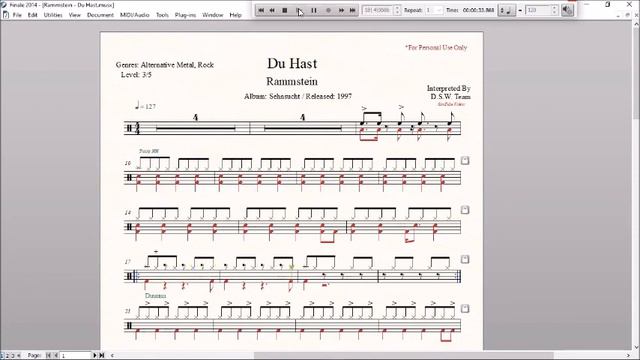Select the title text 'Du Hast'
The image size is (640, 360).
[292, 63]
